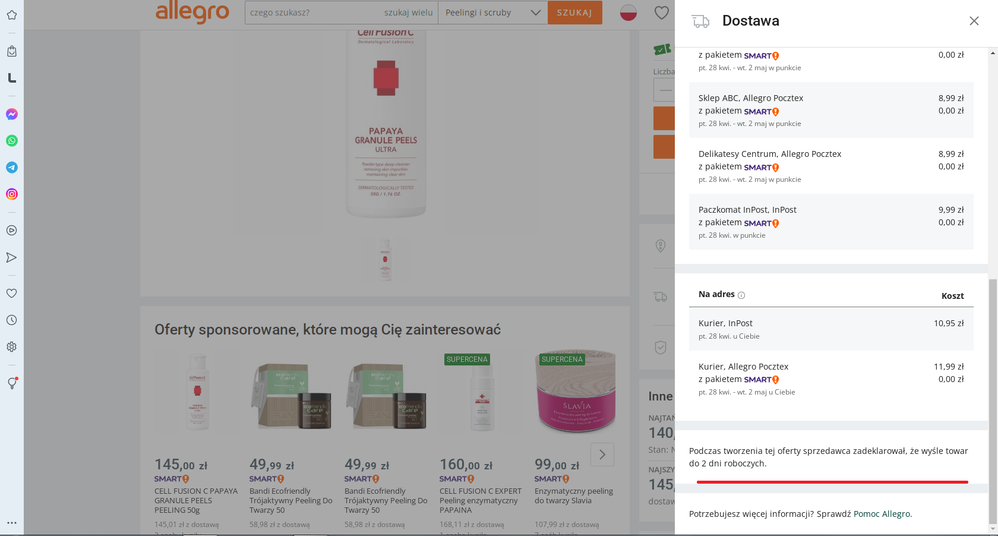Launch Telegram sidebar panel
Screen dimensions: 998x536
tap(12, 167)
